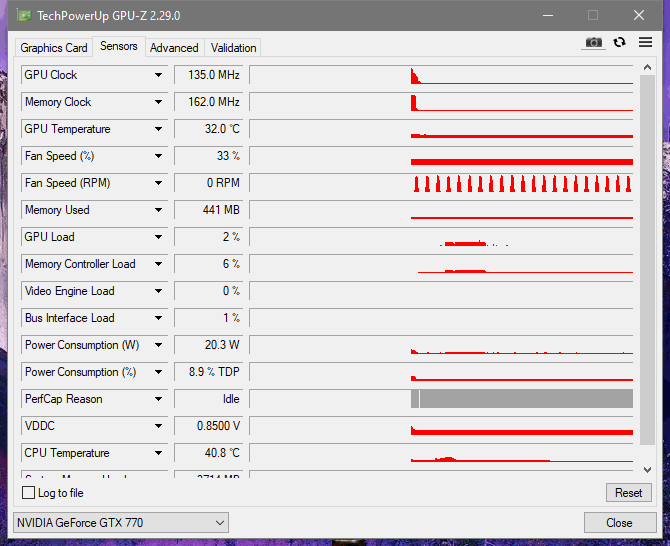The width and height of the screenshot is (670, 546).
Task: Enable the Log to file checkbox
Action: pyautogui.click(x=28, y=493)
